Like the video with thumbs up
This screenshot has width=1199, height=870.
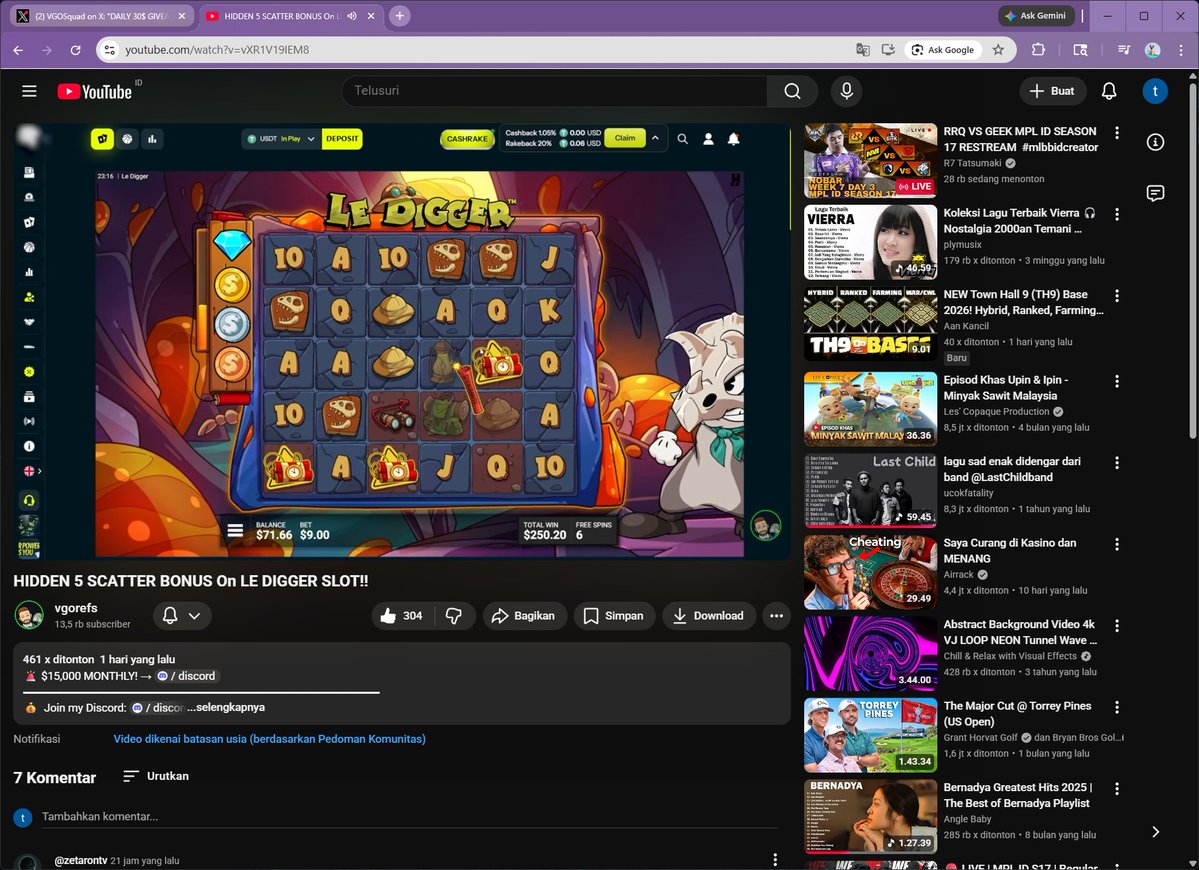click(403, 615)
